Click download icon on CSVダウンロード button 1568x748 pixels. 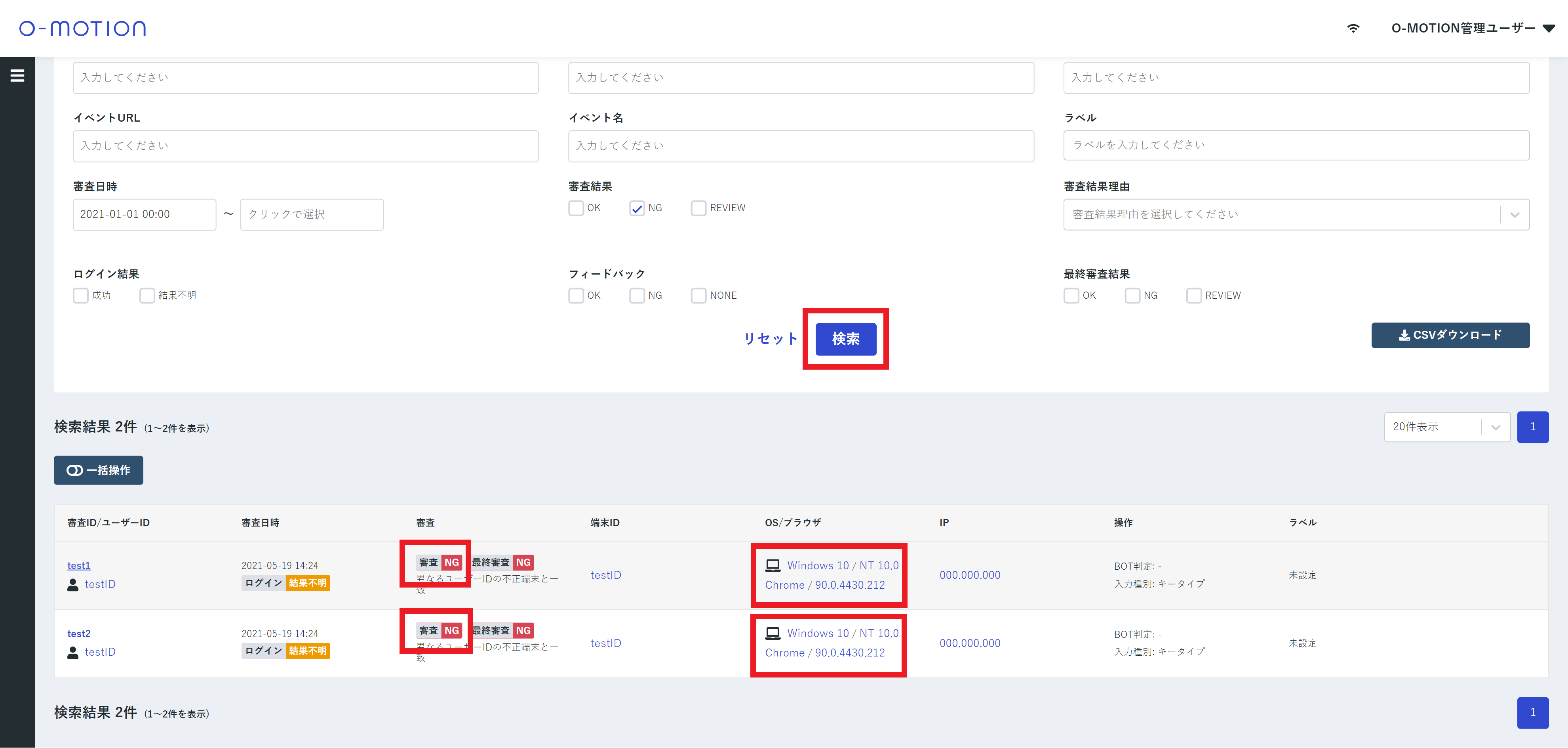point(1404,335)
